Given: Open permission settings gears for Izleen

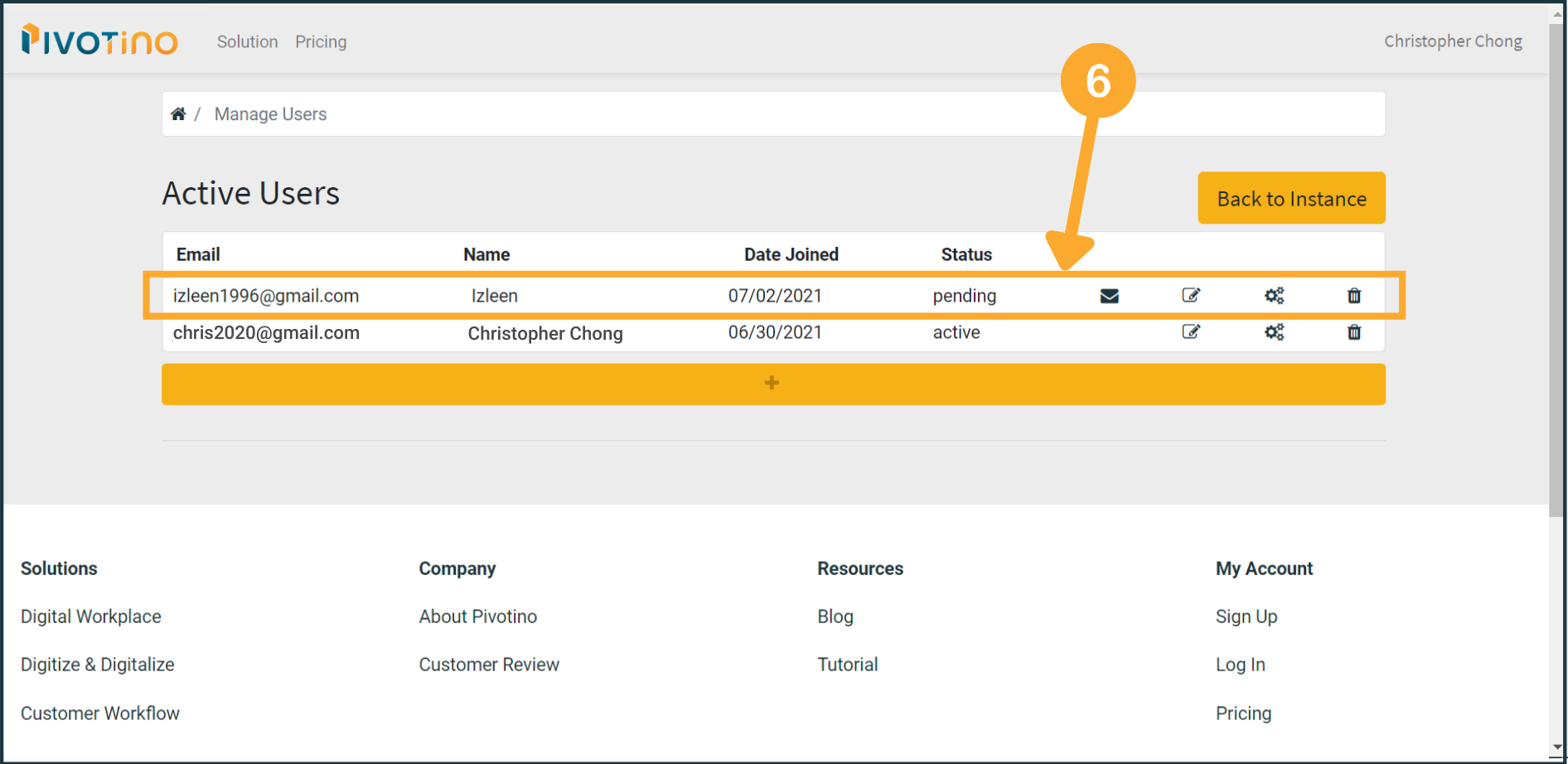Looking at the screenshot, I should tap(1274, 296).
